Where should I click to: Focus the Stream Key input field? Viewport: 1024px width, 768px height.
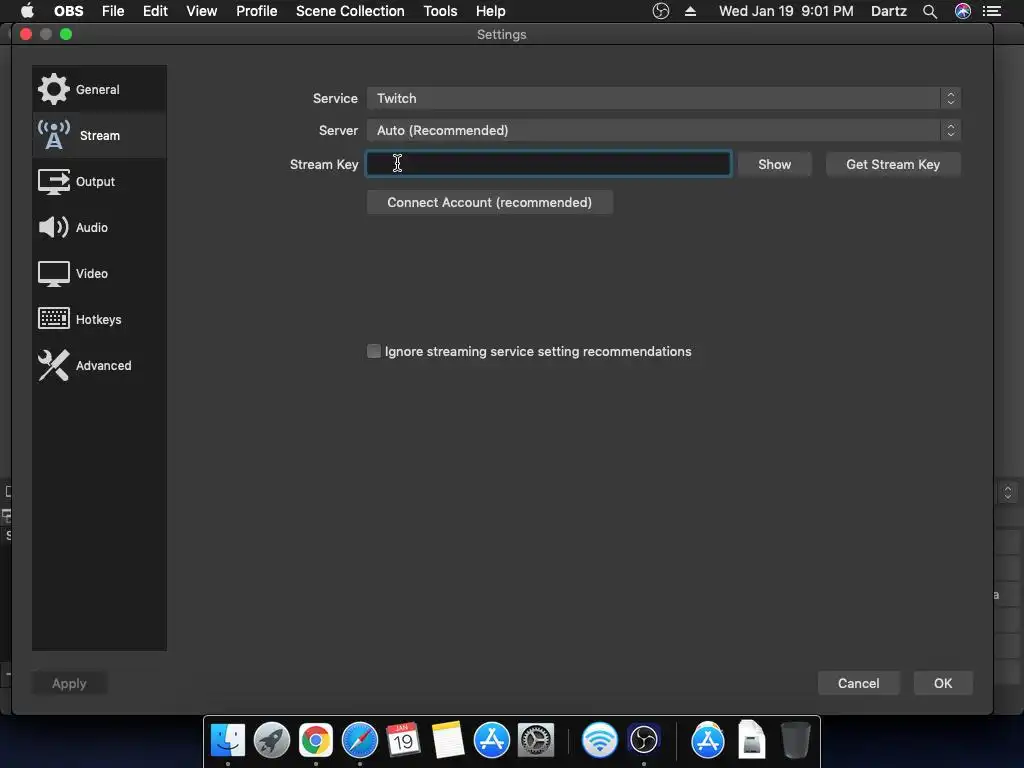tap(549, 164)
